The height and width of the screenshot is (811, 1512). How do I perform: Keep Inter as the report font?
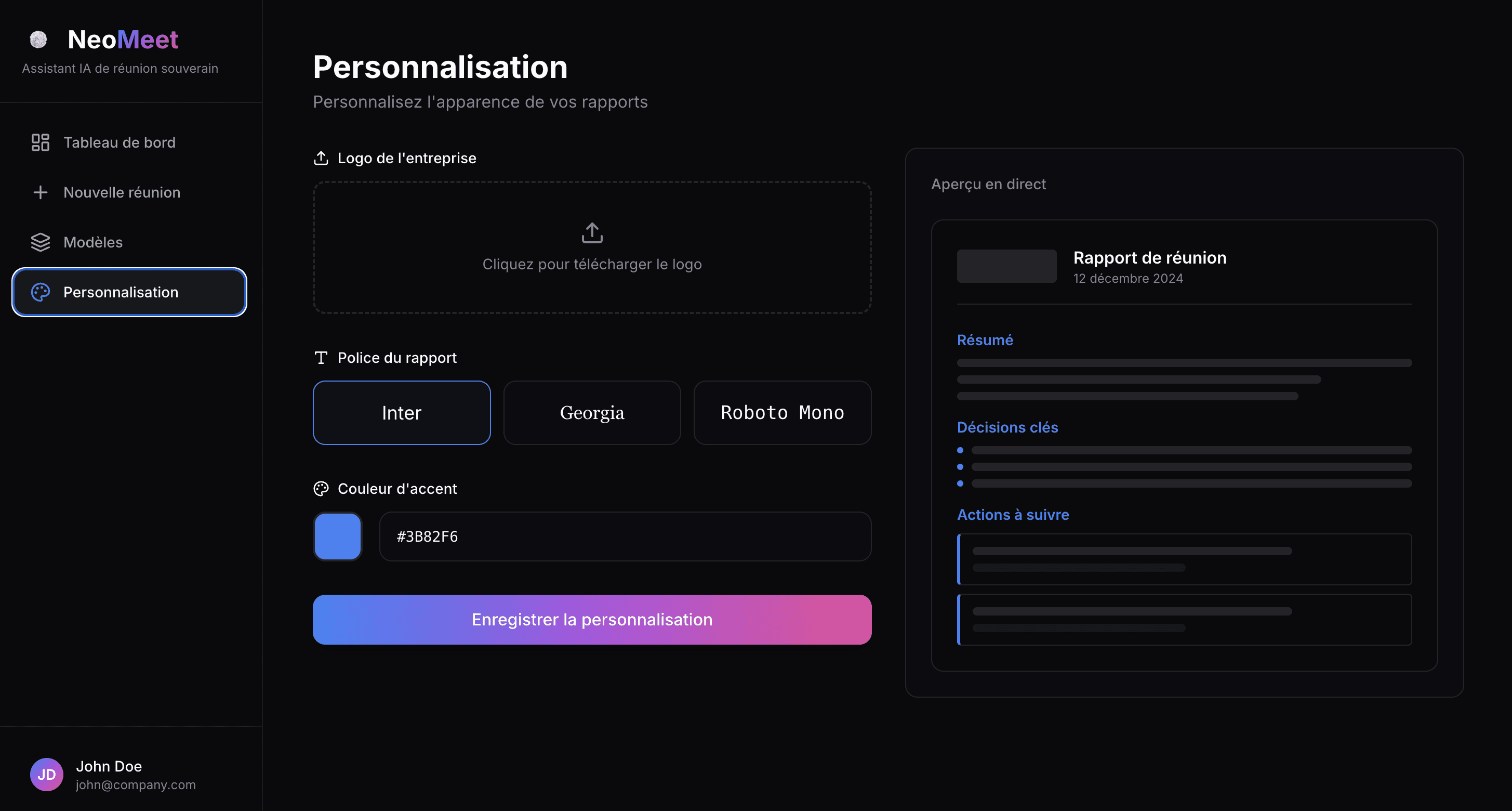(x=402, y=412)
